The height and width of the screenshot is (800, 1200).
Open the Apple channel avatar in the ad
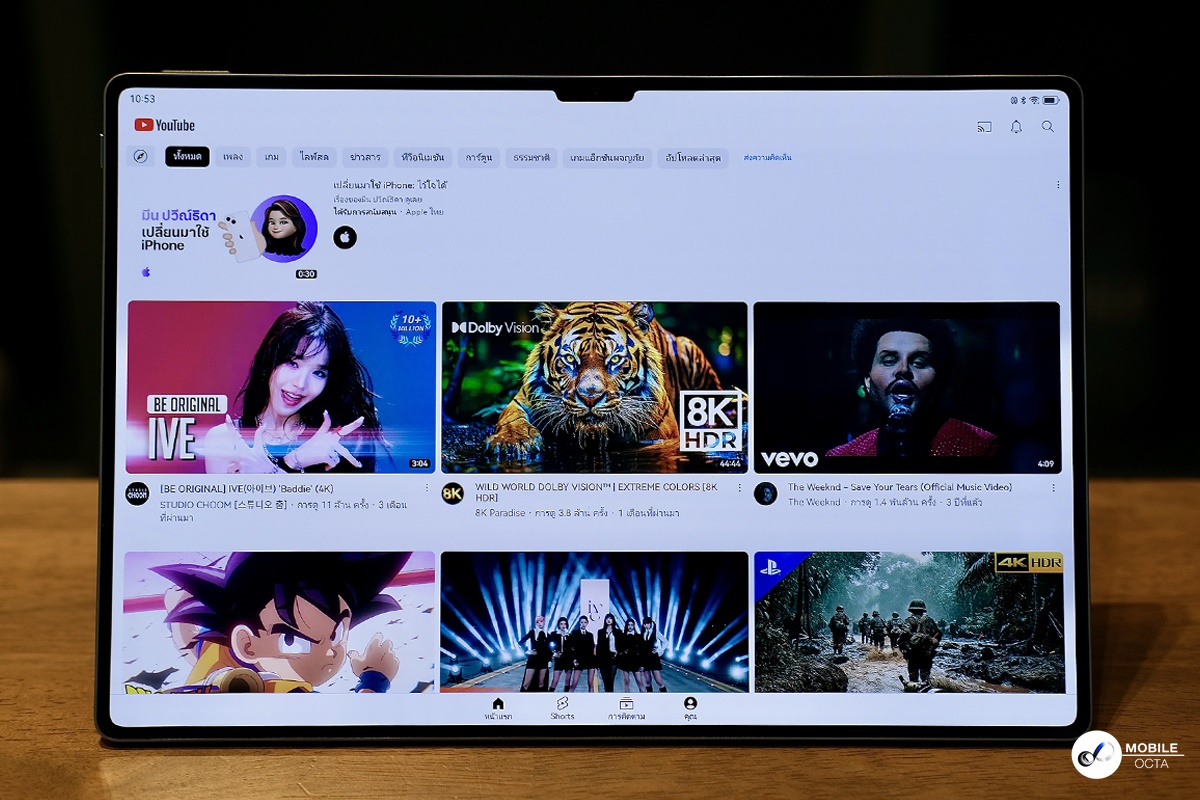point(345,237)
